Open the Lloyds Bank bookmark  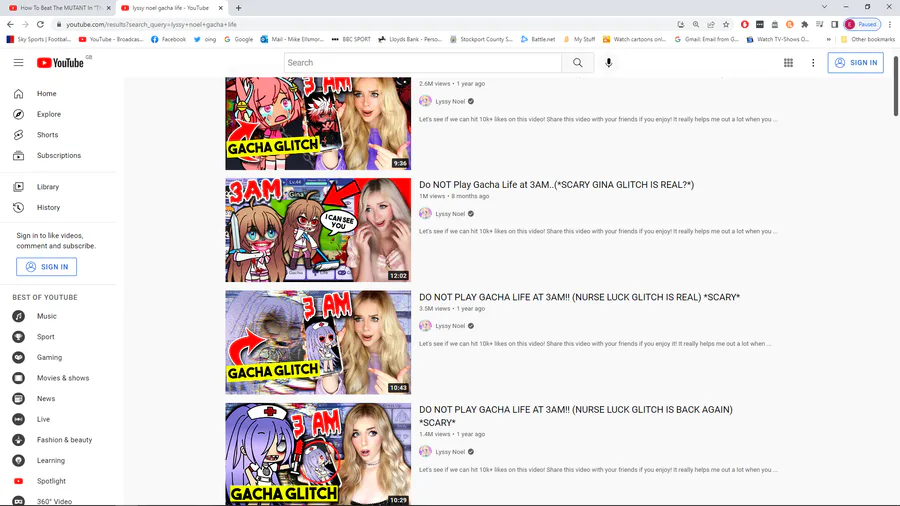pyautogui.click(x=410, y=40)
